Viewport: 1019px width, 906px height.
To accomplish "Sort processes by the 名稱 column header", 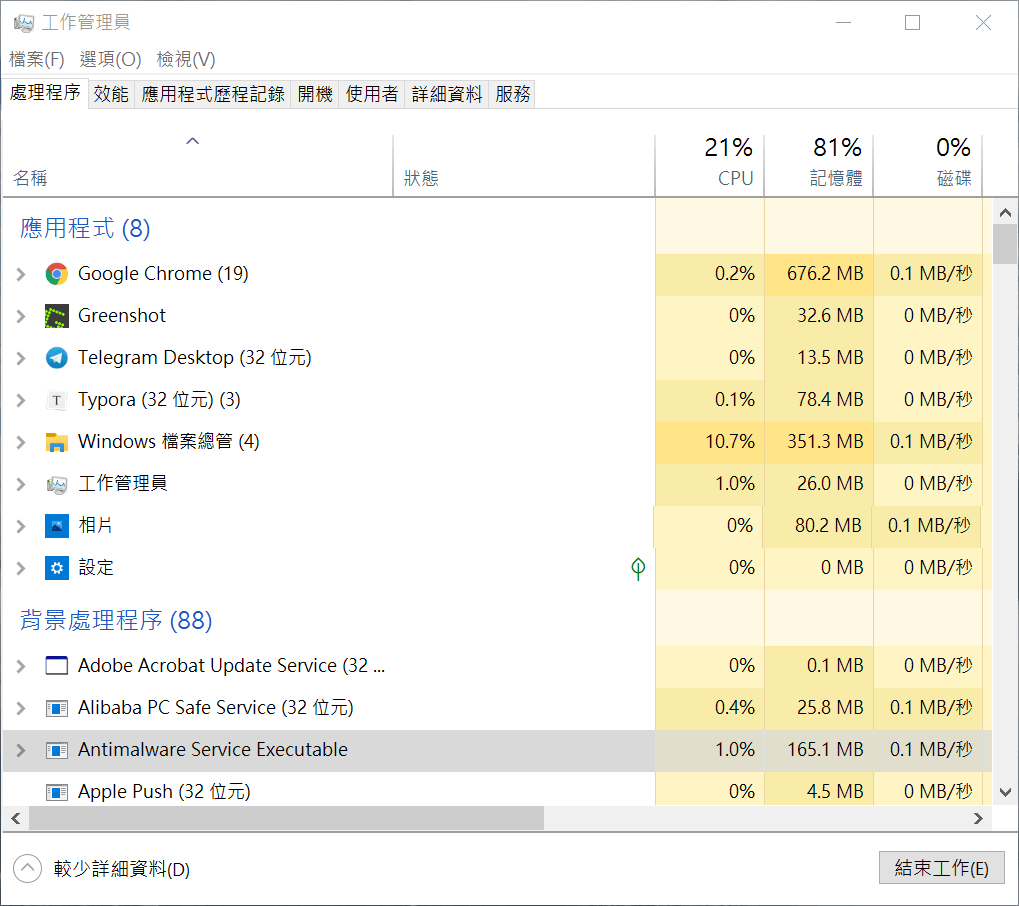I will point(198,165).
